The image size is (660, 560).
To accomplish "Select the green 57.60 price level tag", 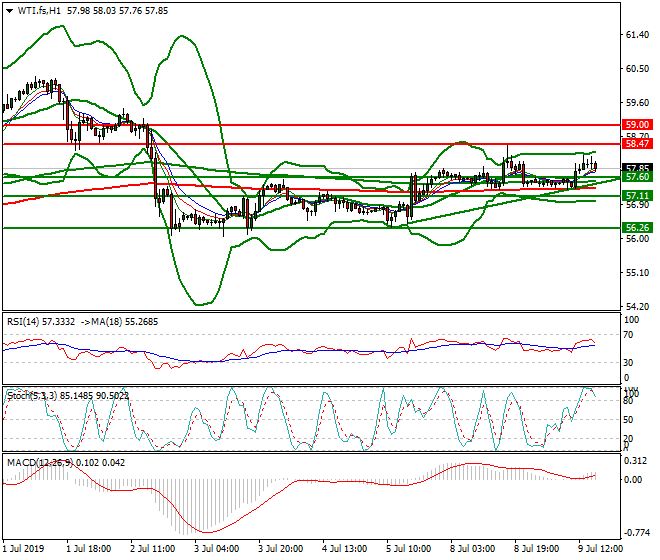I will pos(637,177).
